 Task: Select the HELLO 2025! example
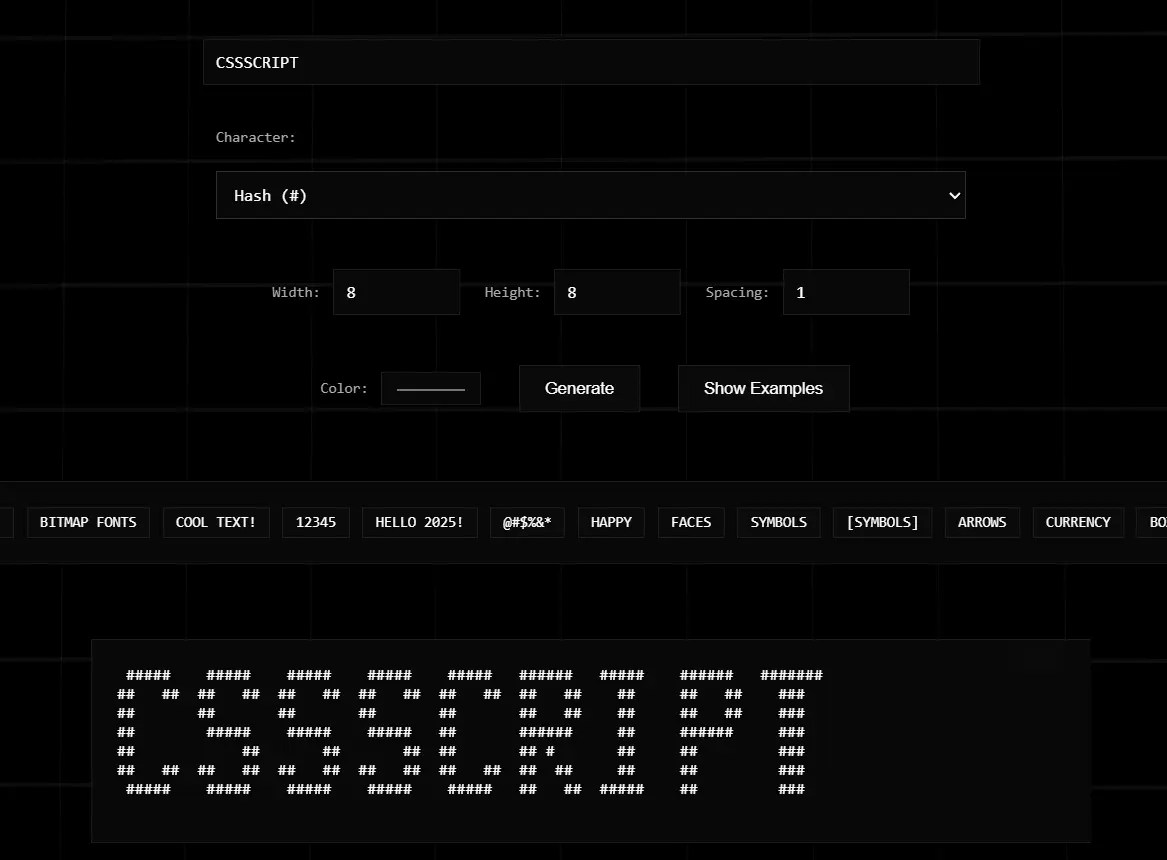419,521
